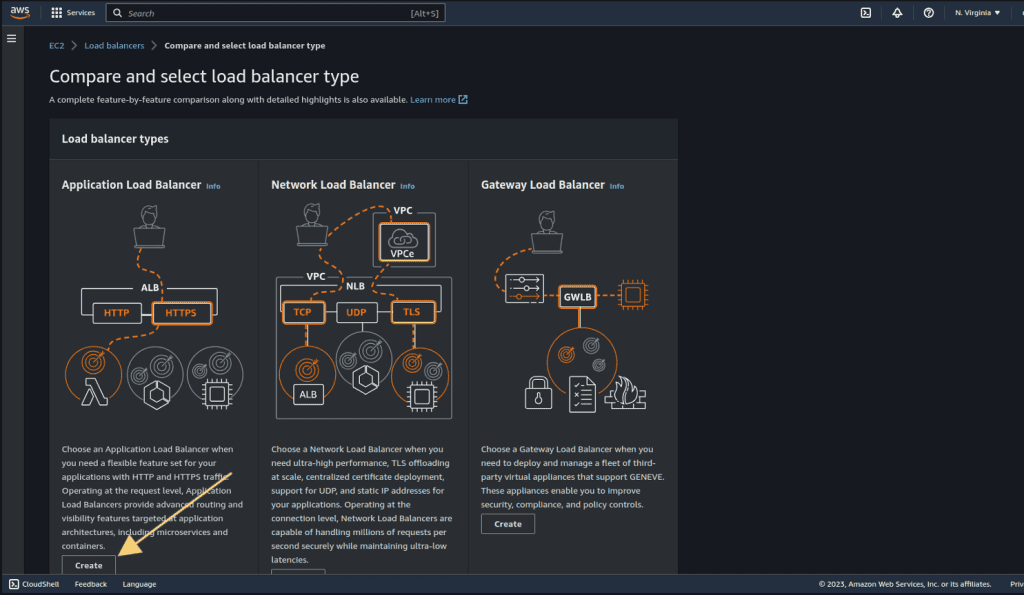The height and width of the screenshot is (595, 1024).
Task: Open Feedback in the footer
Action: point(91,585)
